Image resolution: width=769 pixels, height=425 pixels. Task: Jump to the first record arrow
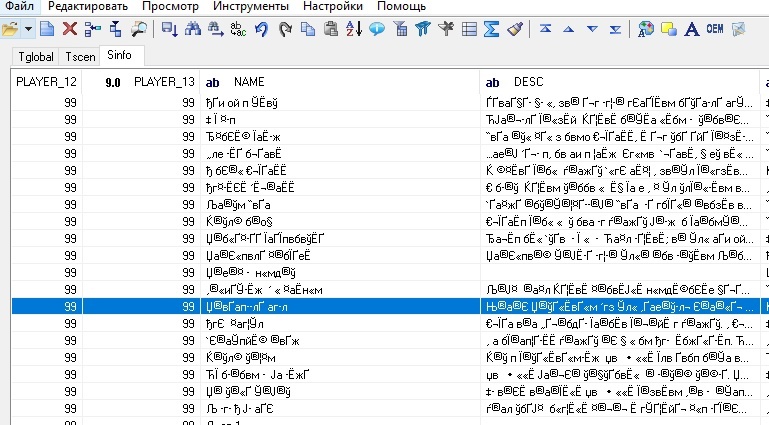(546, 29)
